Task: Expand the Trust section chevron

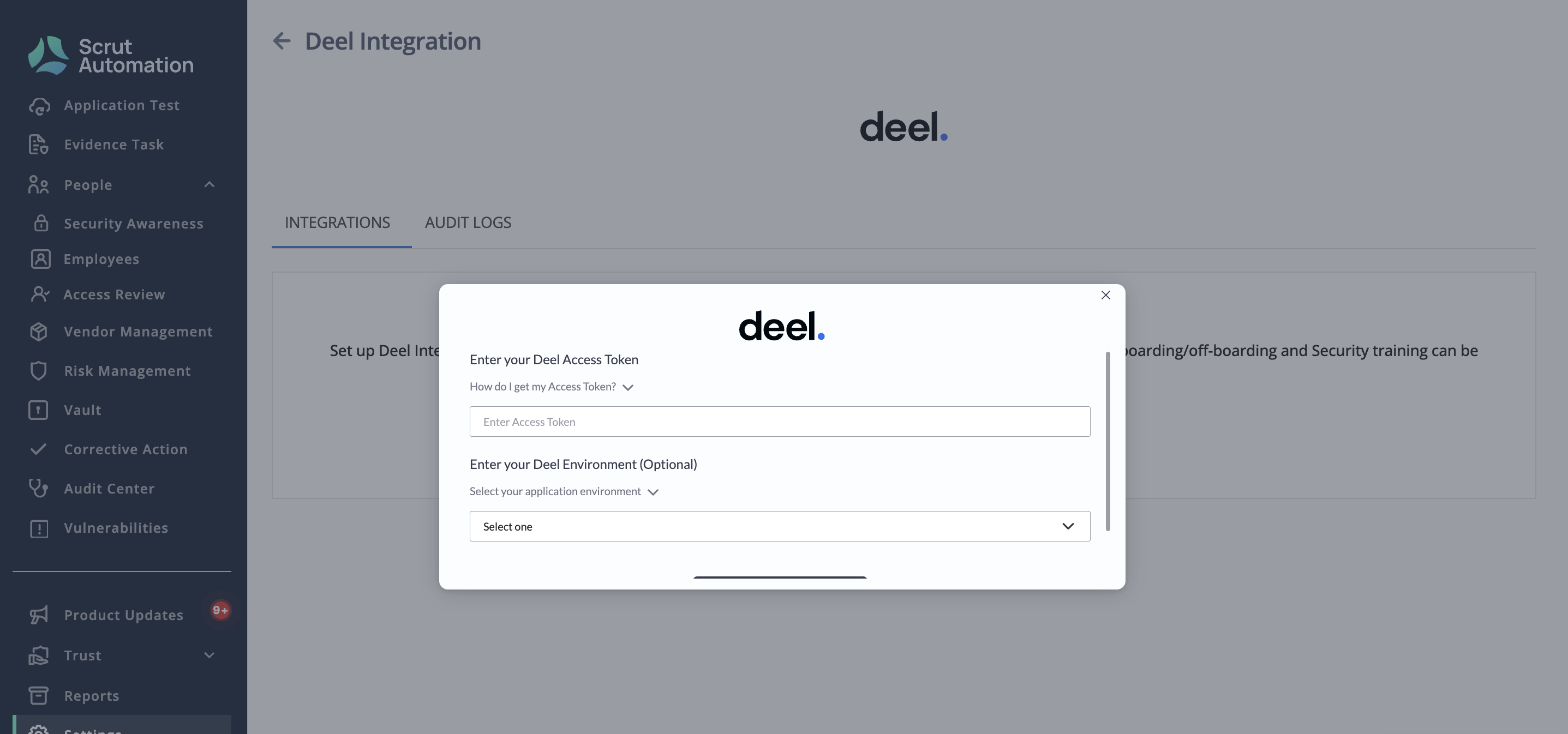Action: coord(210,655)
